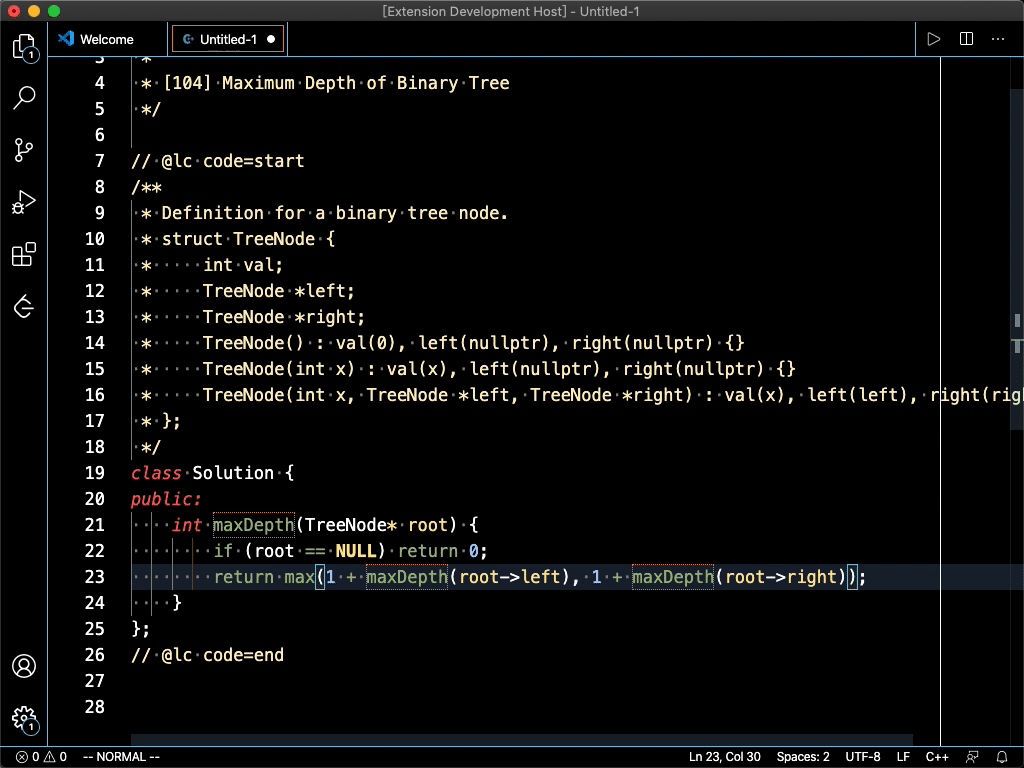The width and height of the screenshot is (1024, 768).
Task: Click 'public:' access specifier
Action: click(x=166, y=499)
